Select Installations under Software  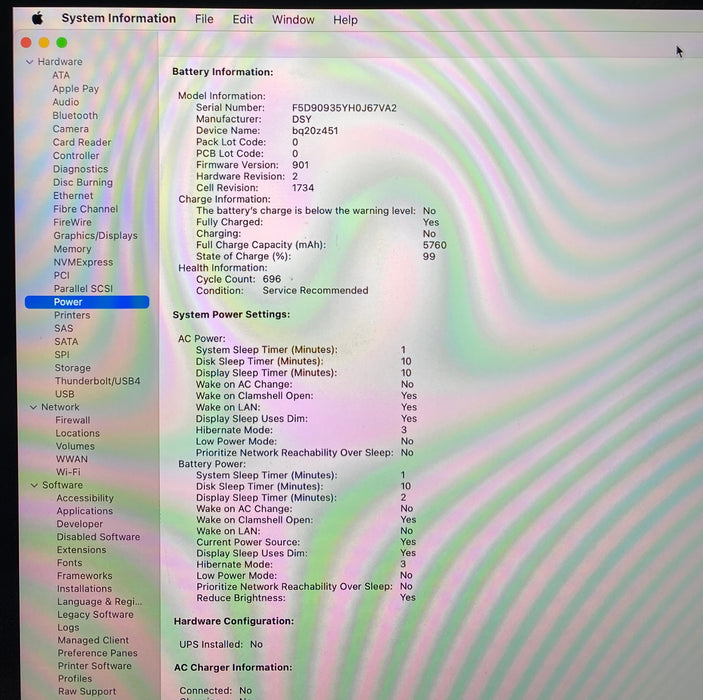(85, 589)
